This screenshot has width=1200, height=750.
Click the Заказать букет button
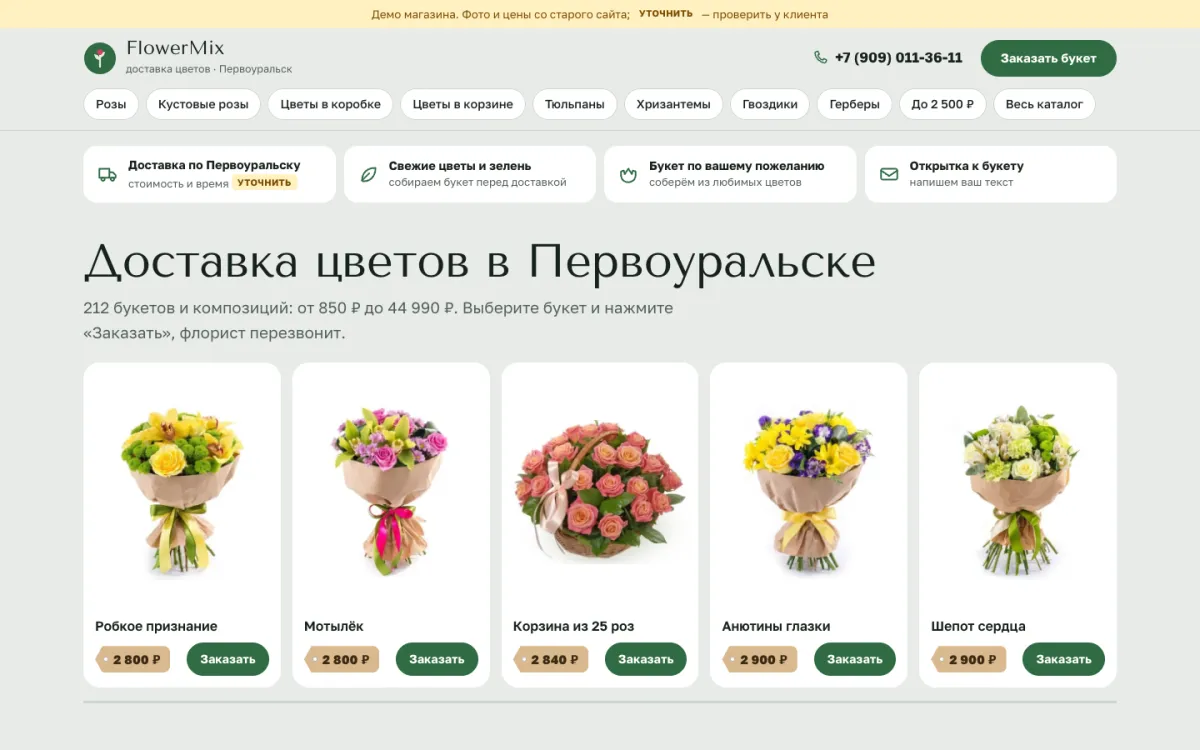(x=1048, y=58)
